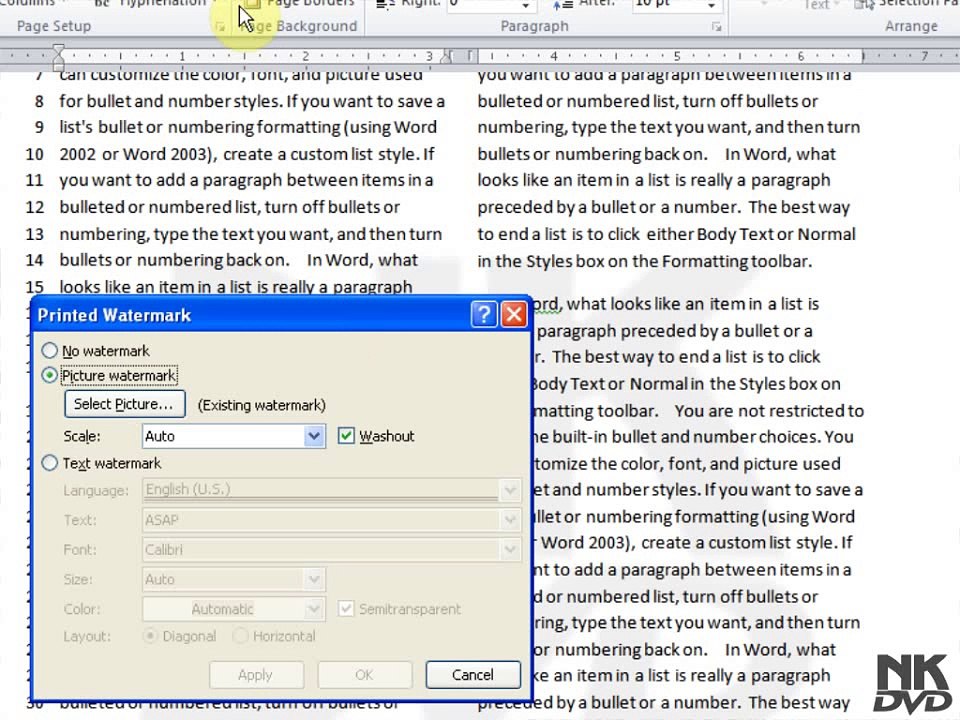This screenshot has height=720, width=960.
Task: Open the Font dropdown showing Calibri
Action: [510, 550]
